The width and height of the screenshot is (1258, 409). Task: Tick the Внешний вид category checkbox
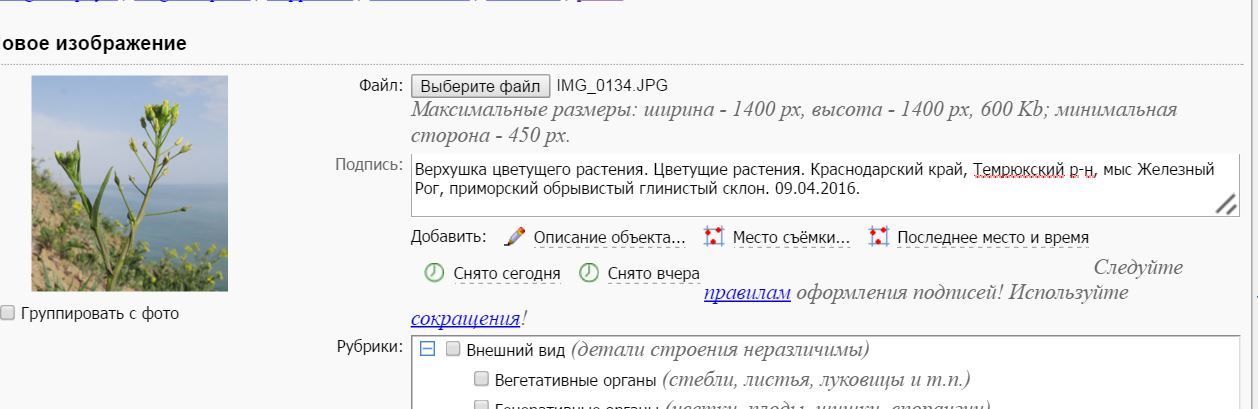click(453, 349)
